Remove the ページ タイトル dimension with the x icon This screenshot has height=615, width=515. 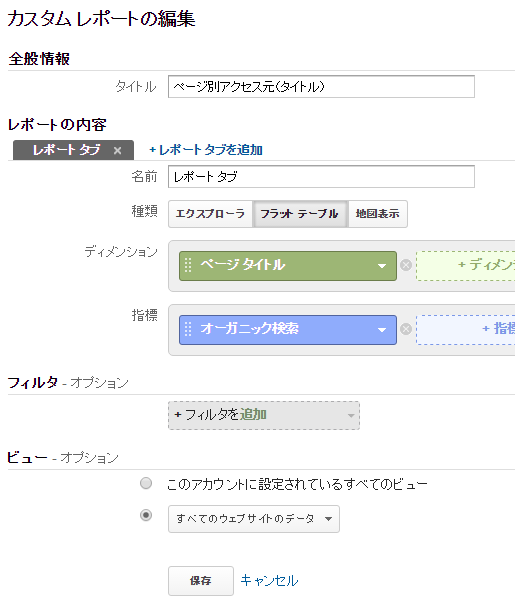pyautogui.click(x=406, y=266)
